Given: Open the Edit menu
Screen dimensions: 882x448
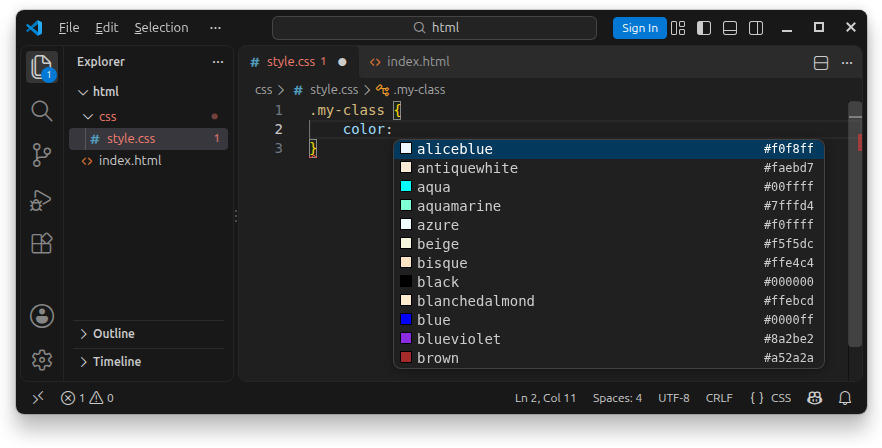Looking at the screenshot, I should coord(107,28).
